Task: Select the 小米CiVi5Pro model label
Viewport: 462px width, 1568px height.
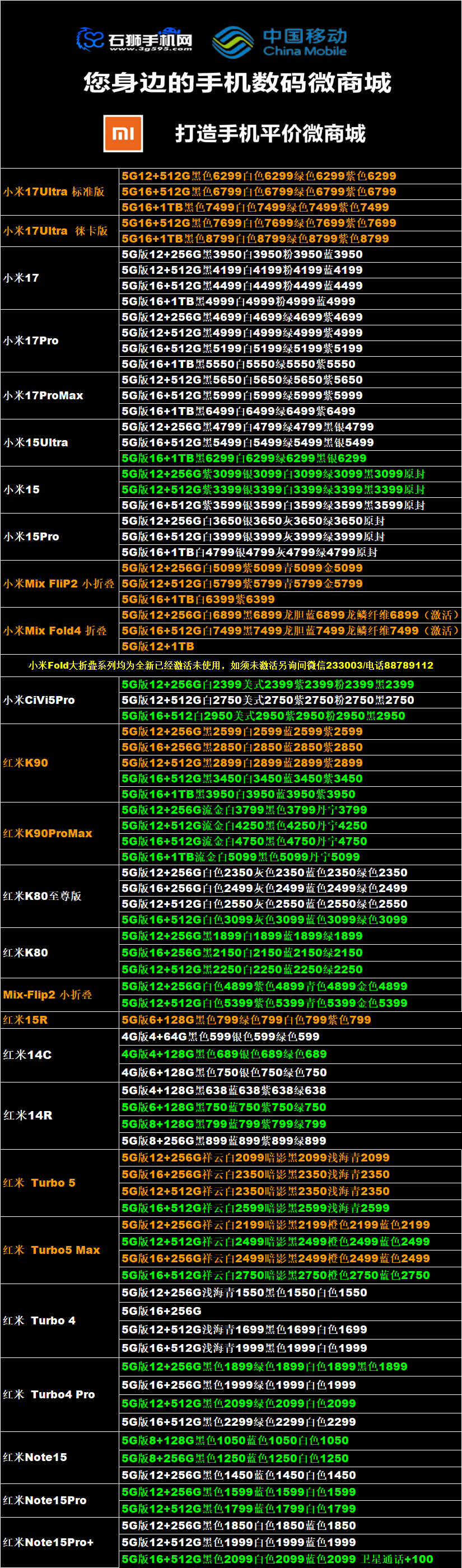Action: [x=39, y=700]
